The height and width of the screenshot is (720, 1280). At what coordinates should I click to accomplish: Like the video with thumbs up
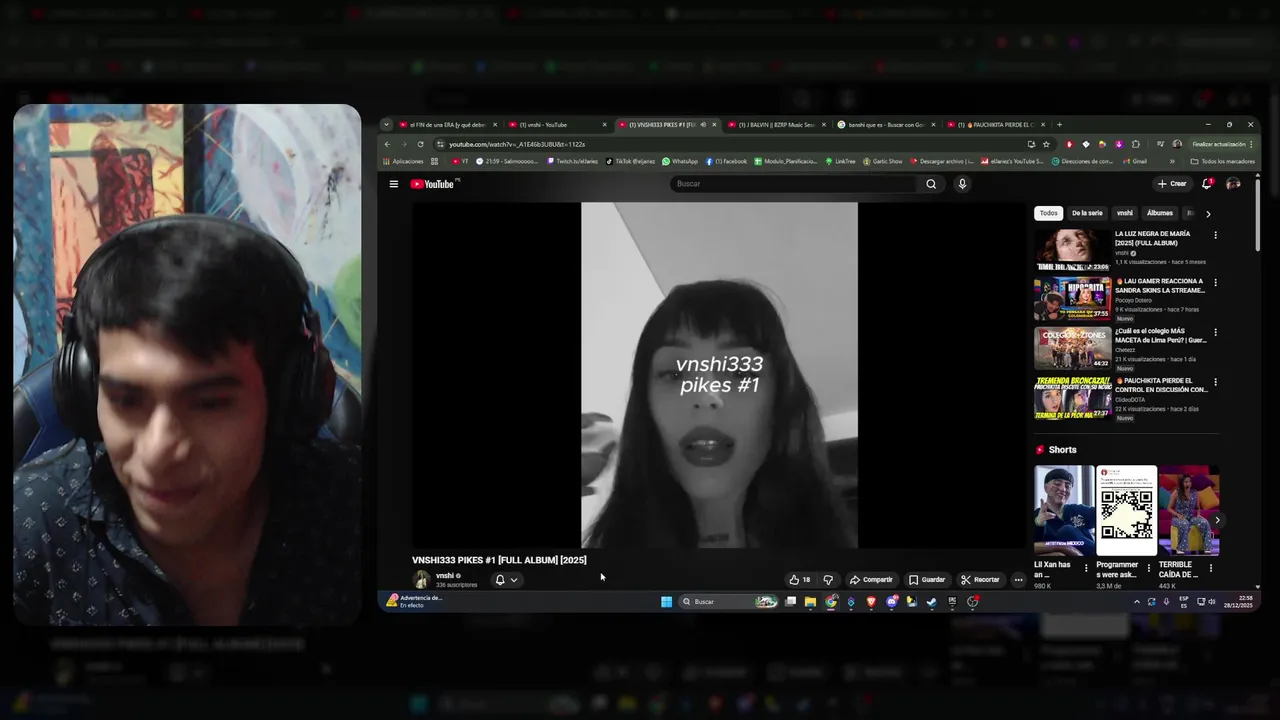(x=800, y=580)
